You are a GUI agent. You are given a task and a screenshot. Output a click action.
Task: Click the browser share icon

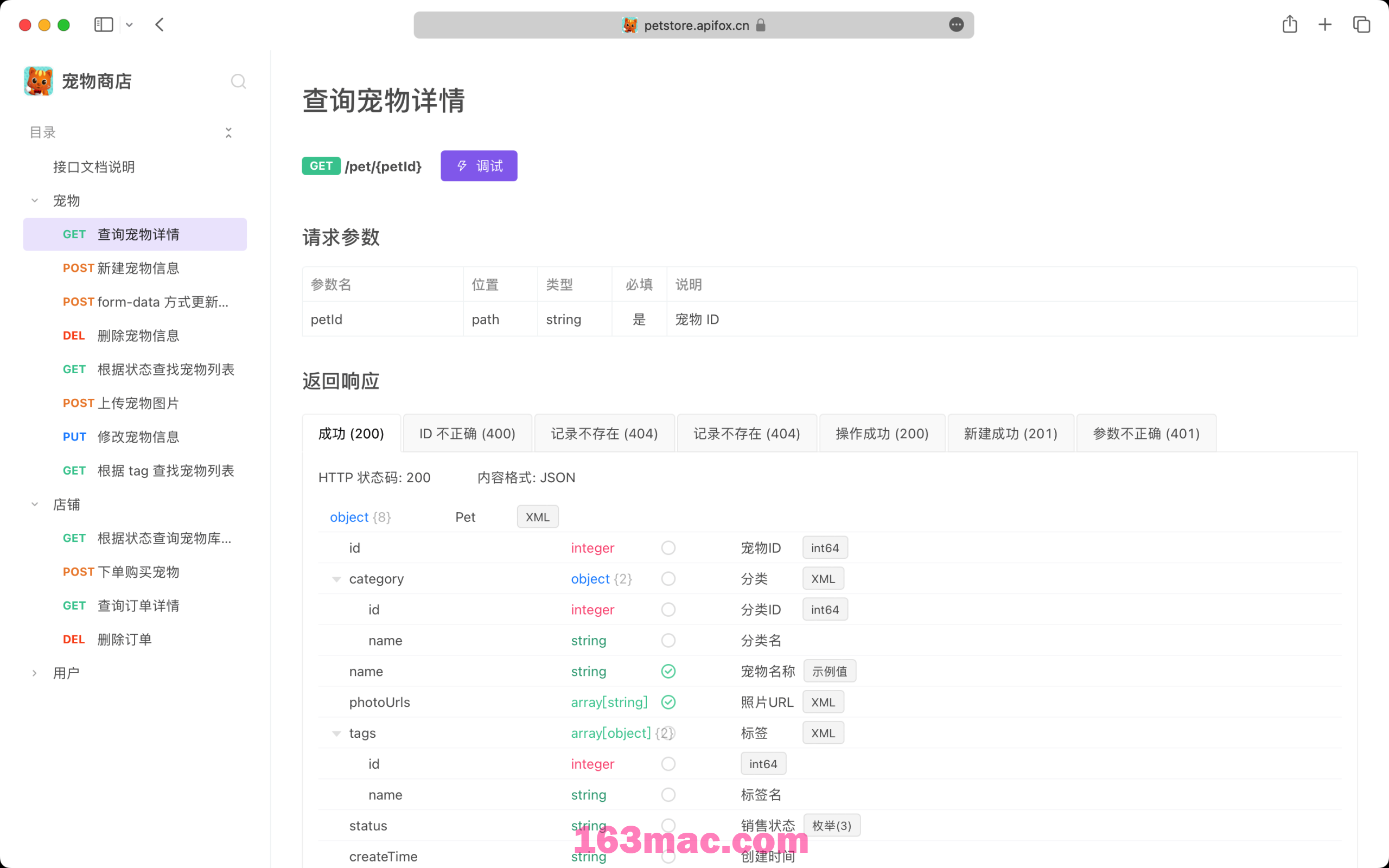coord(1290,25)
